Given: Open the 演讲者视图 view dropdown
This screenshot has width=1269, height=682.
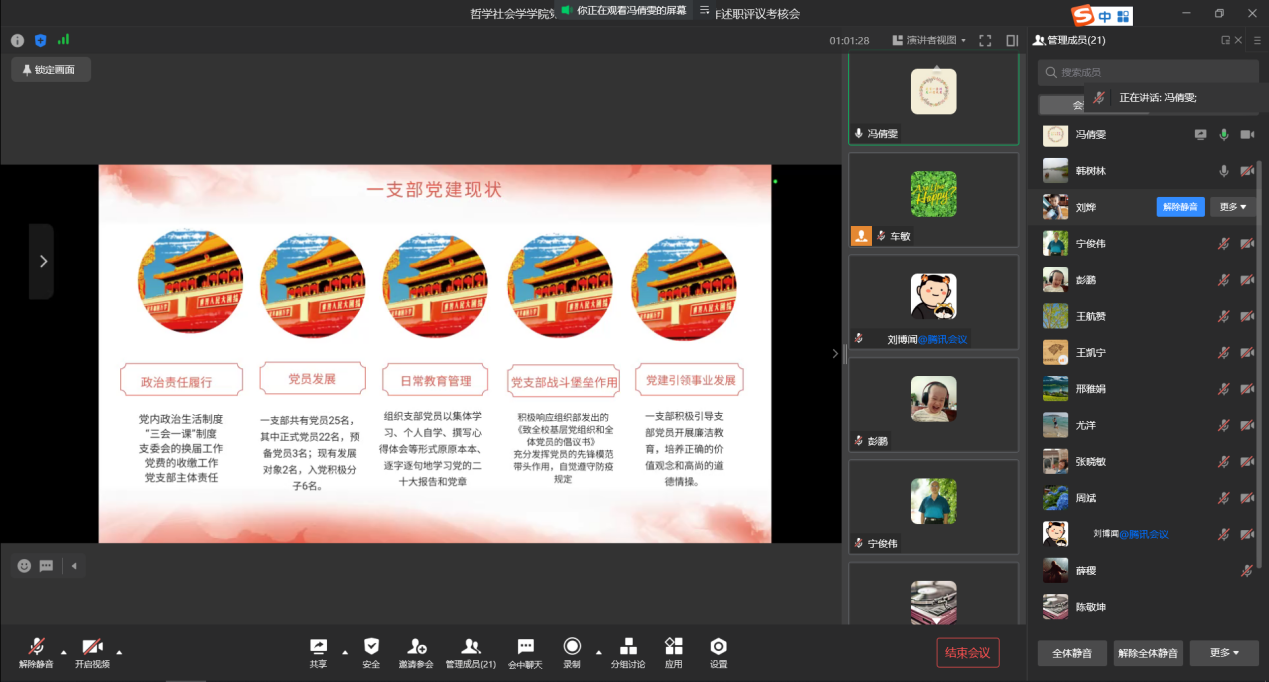Looking at the screenshot, I should pos(936,41).
